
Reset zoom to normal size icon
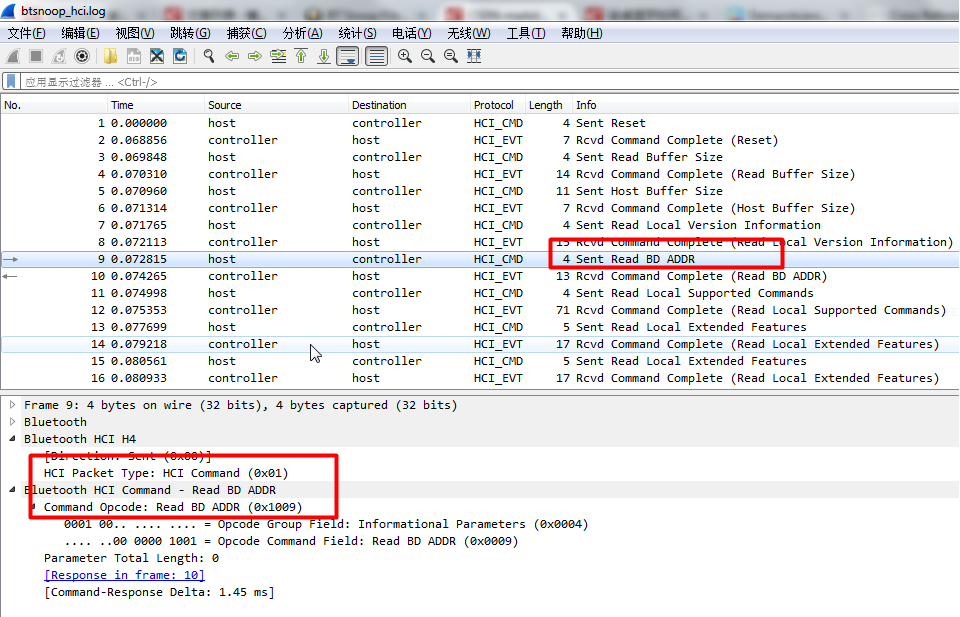pyautogui.click(x=451, y=56)
